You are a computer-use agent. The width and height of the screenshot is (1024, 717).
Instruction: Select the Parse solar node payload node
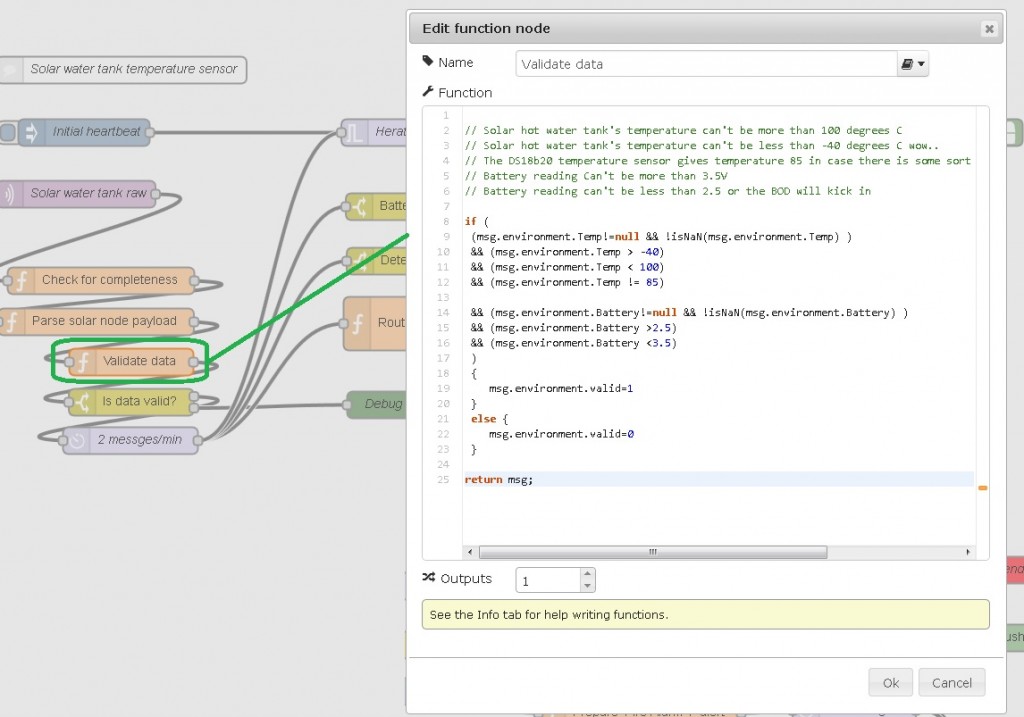(x=97, y=321)
